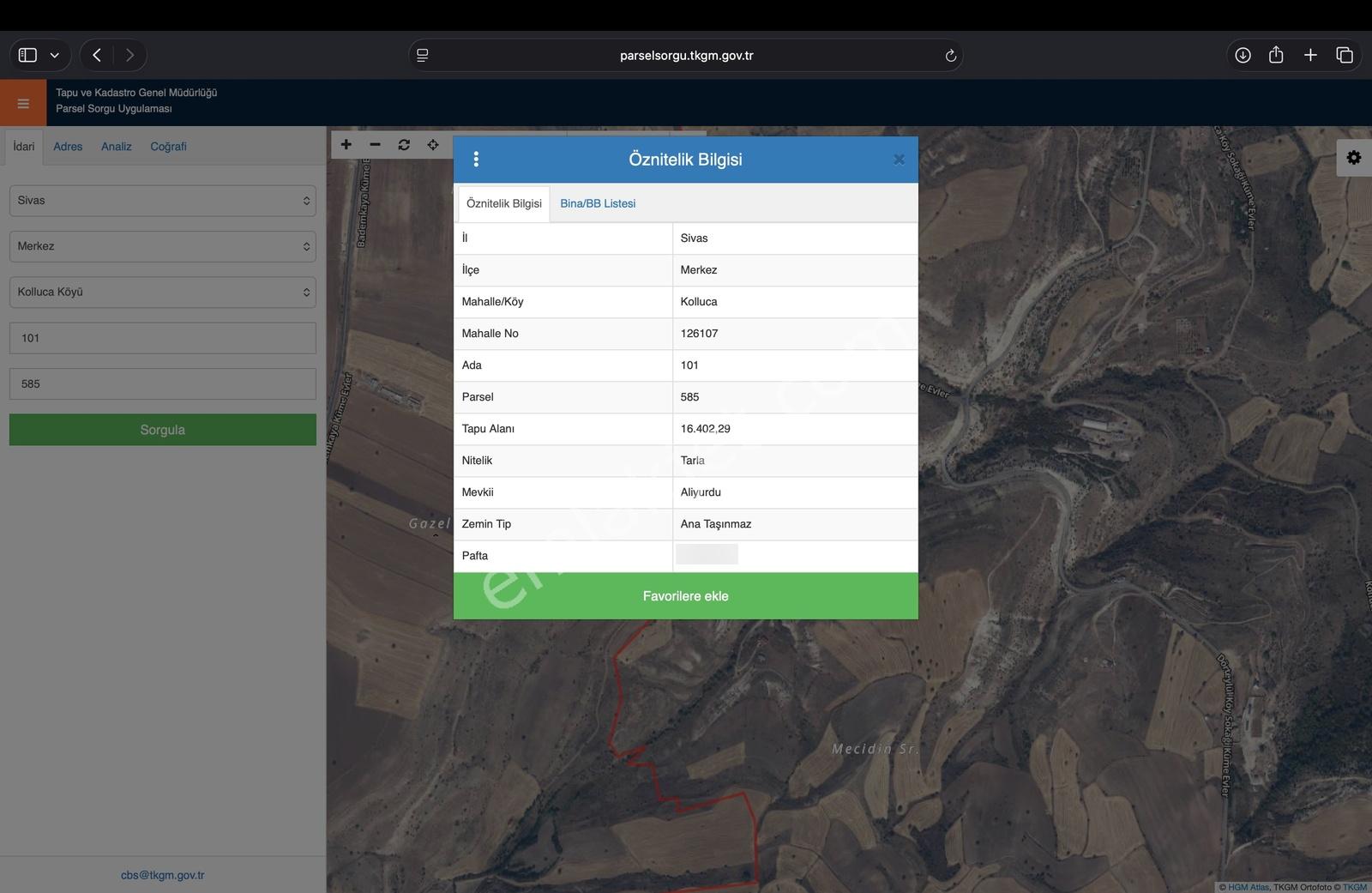Zoom out the map with minus icon
The width and height of the screenshot is (1372, 893).
point(375,145)
